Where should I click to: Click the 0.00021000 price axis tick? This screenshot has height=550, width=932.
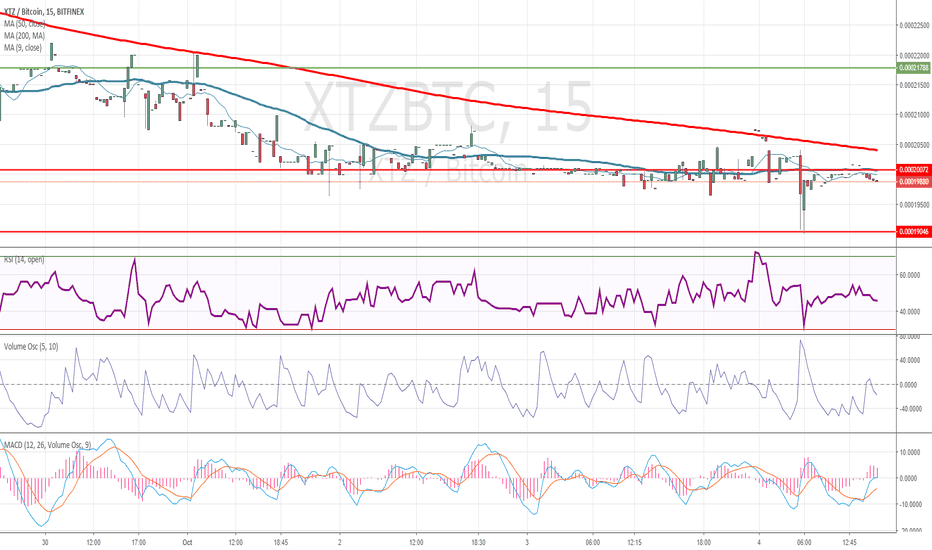(x=914, y=115)
